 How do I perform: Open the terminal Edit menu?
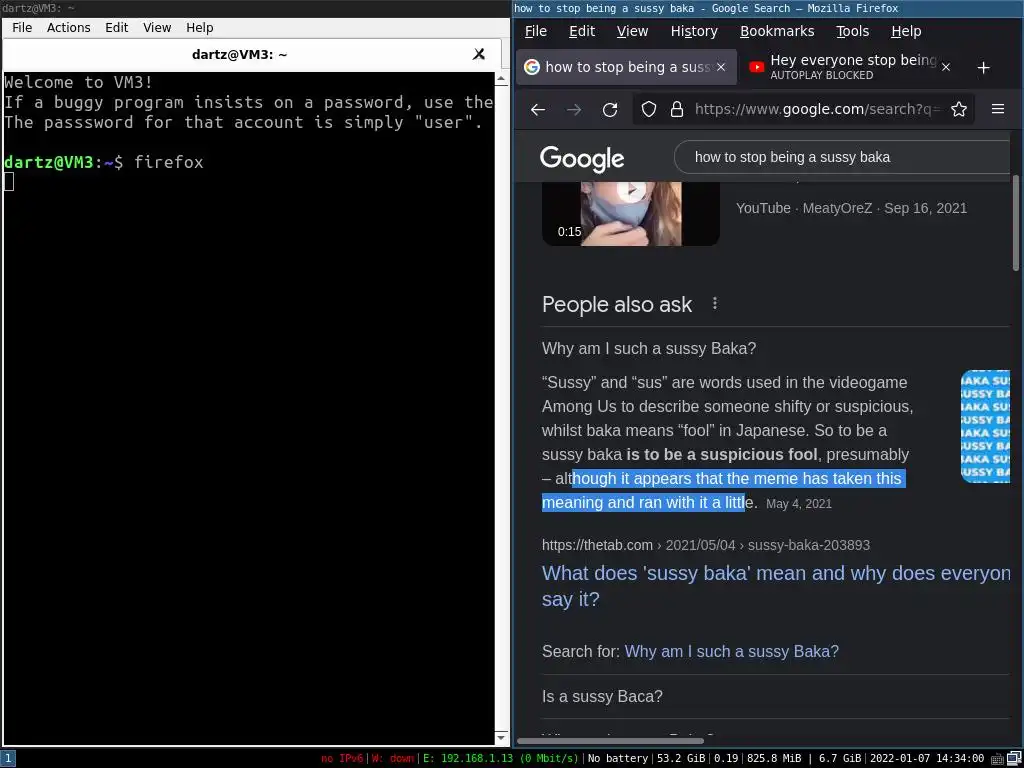(x=116, y=27)
